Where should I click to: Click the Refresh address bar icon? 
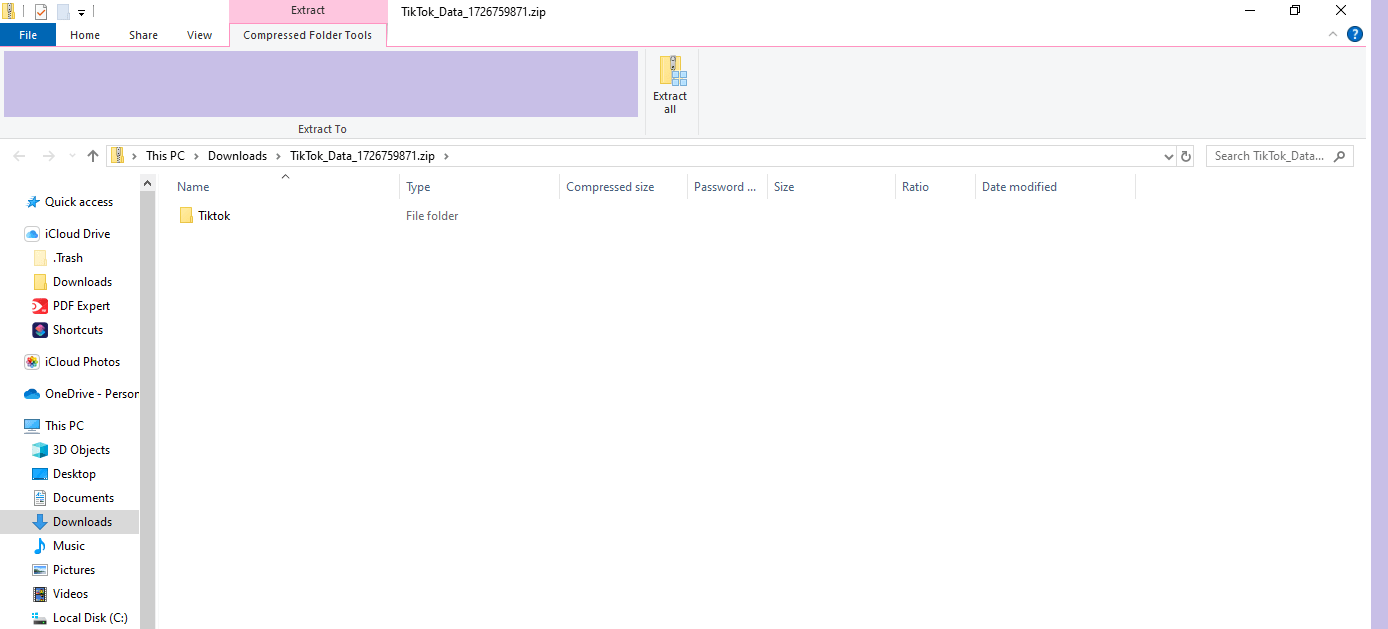tap(1186, 156)
